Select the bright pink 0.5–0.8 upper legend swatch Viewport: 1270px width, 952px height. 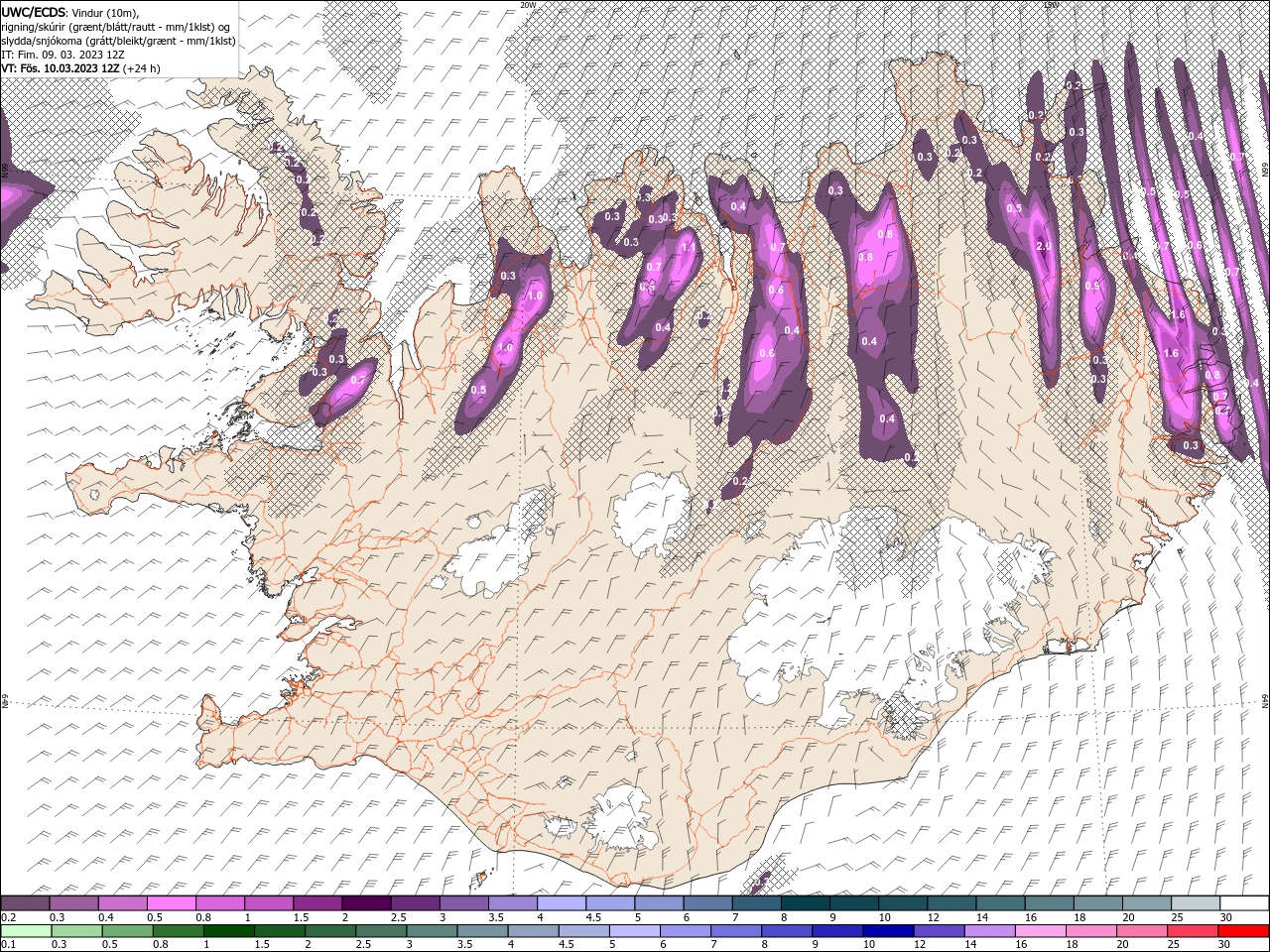click(x=172, y=903)
